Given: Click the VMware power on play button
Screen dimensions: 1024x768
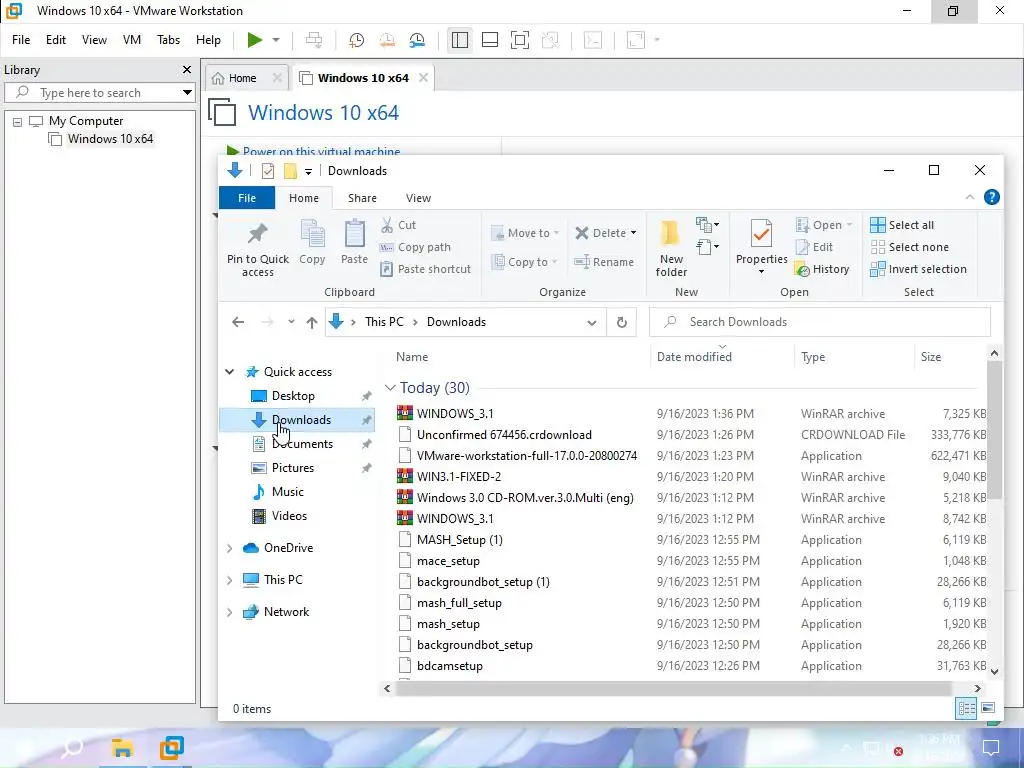Looking at the screenshot, I should pos(255,40).
